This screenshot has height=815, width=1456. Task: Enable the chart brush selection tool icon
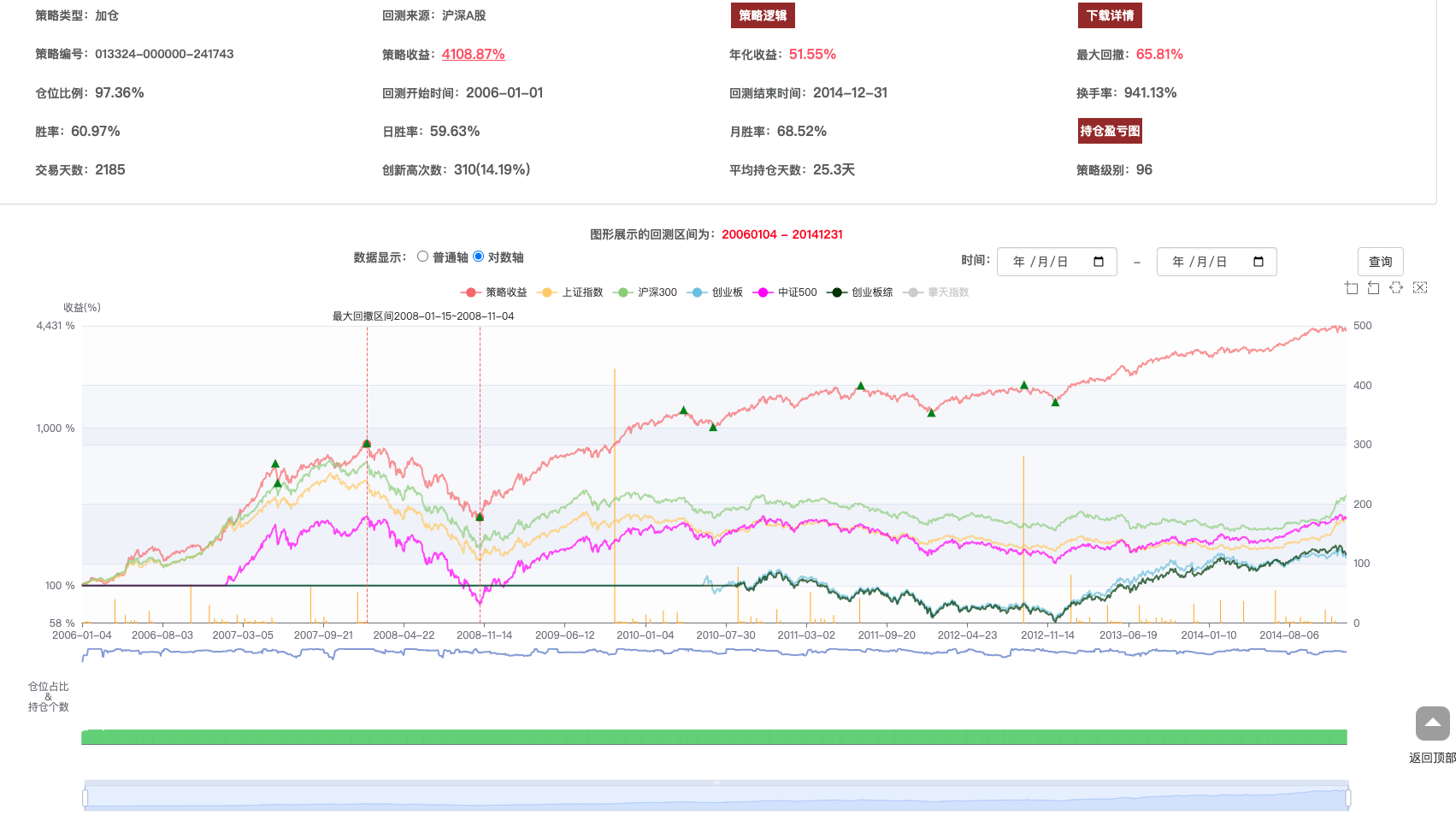[1396, 287]
